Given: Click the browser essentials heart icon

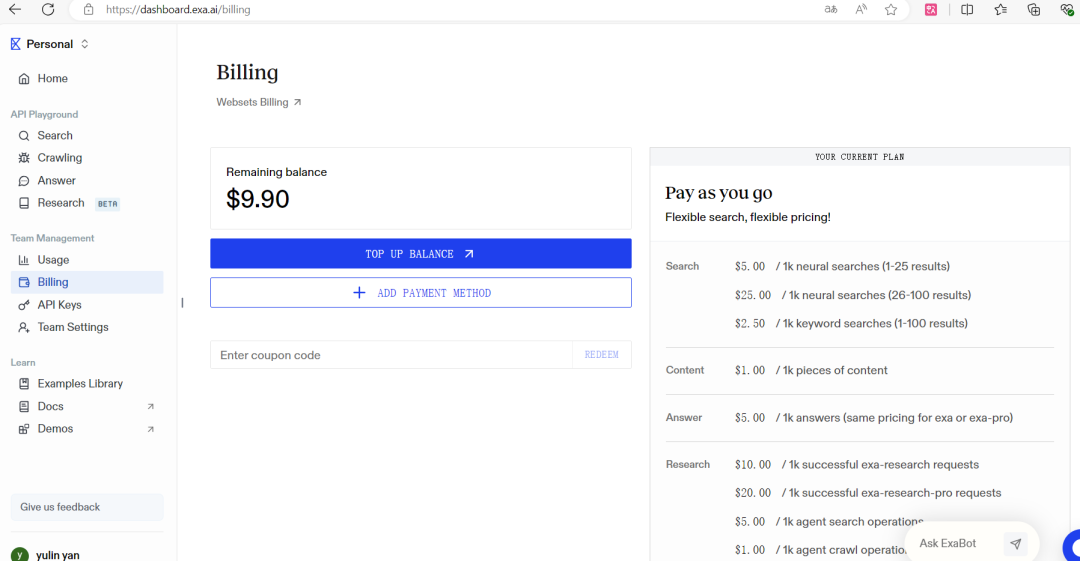Looking at the screenshot, I should coord(1067,10).
